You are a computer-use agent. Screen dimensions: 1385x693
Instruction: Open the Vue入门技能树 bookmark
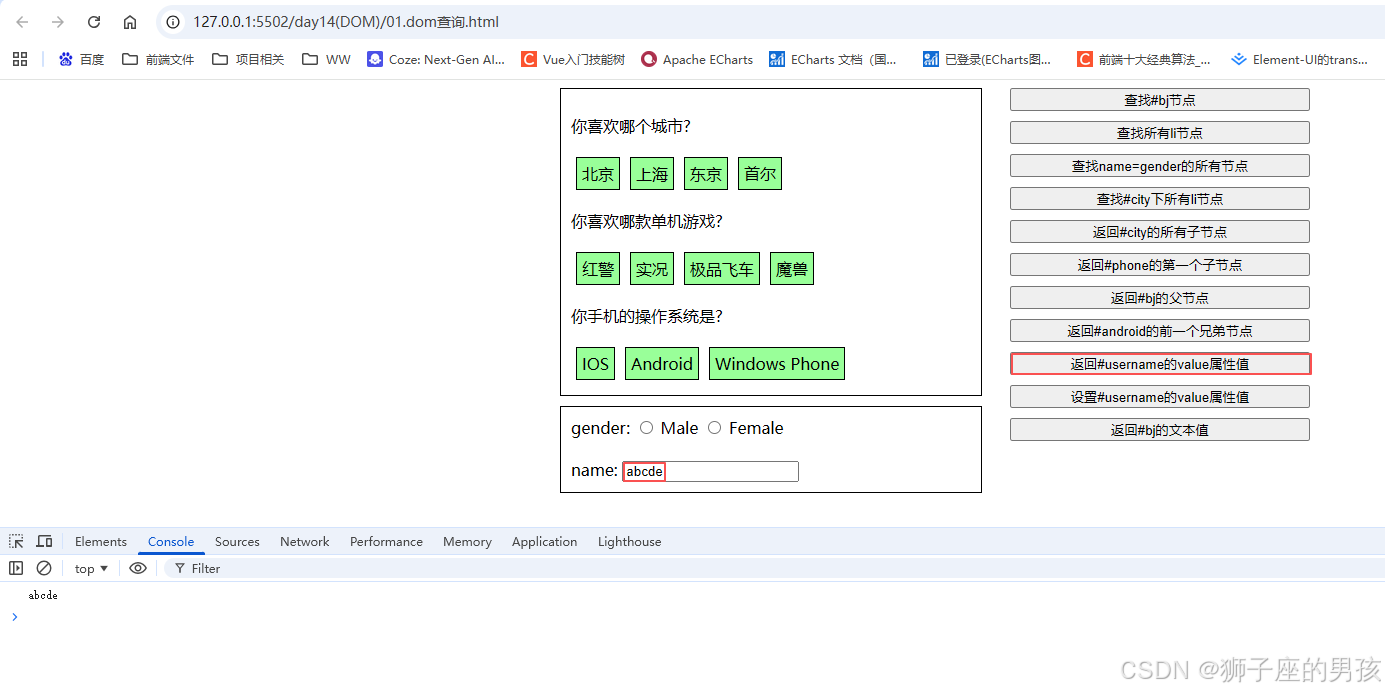coord(573,59)
